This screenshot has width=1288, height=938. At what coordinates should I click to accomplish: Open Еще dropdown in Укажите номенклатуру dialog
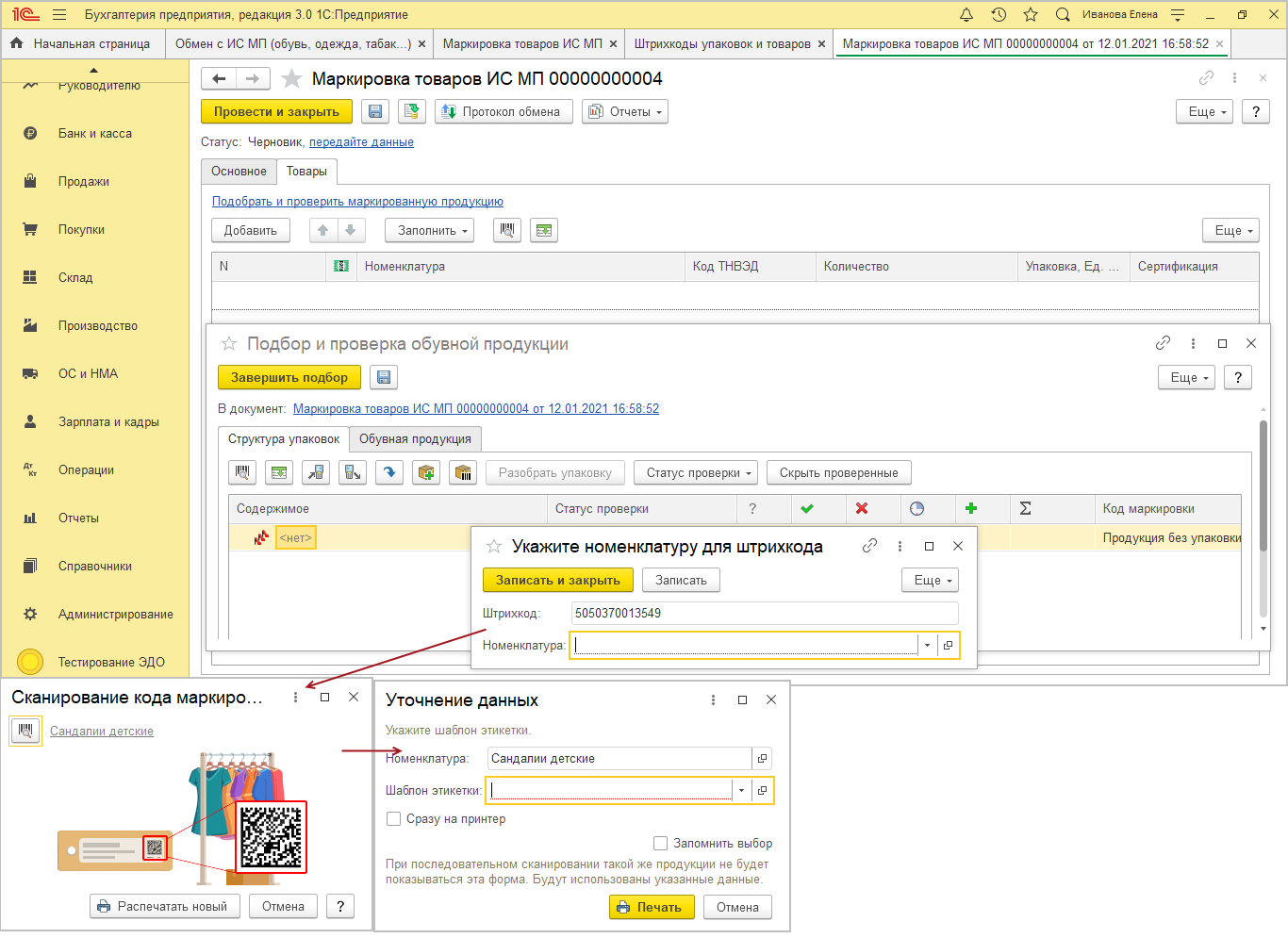coord(931,580)
